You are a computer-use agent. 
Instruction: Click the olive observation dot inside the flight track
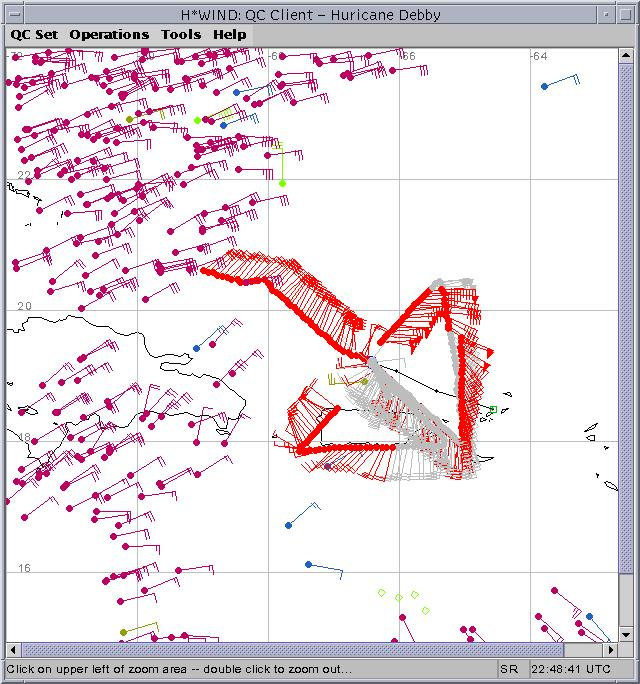(364, 381)
